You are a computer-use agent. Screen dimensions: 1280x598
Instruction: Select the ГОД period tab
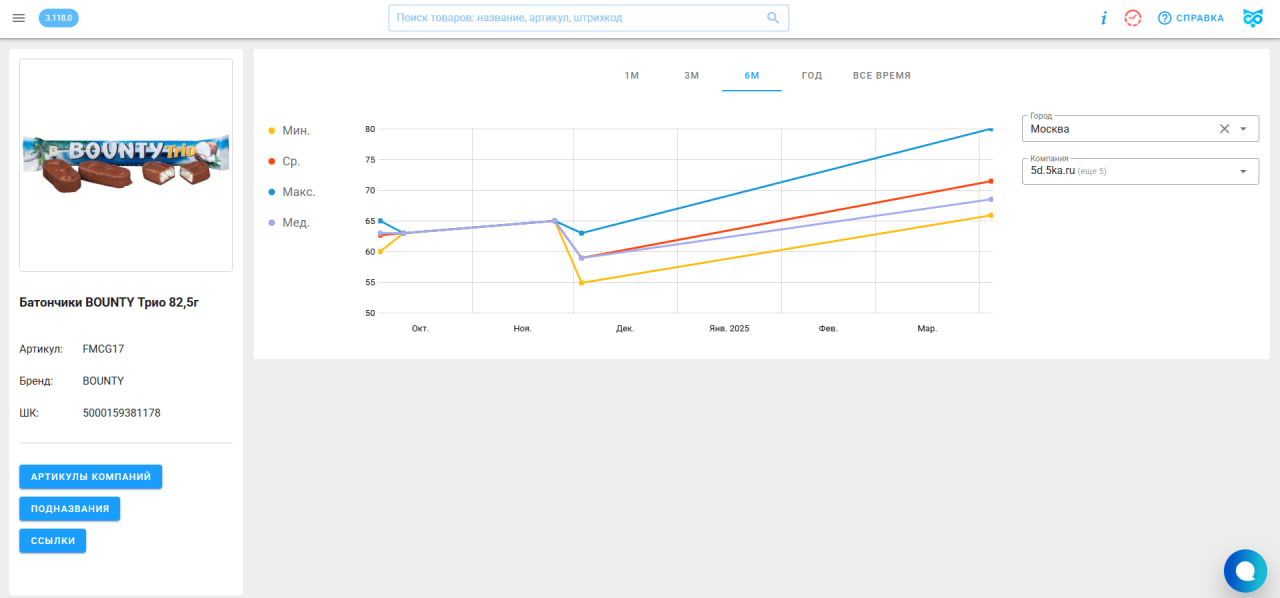click(812, 76)
